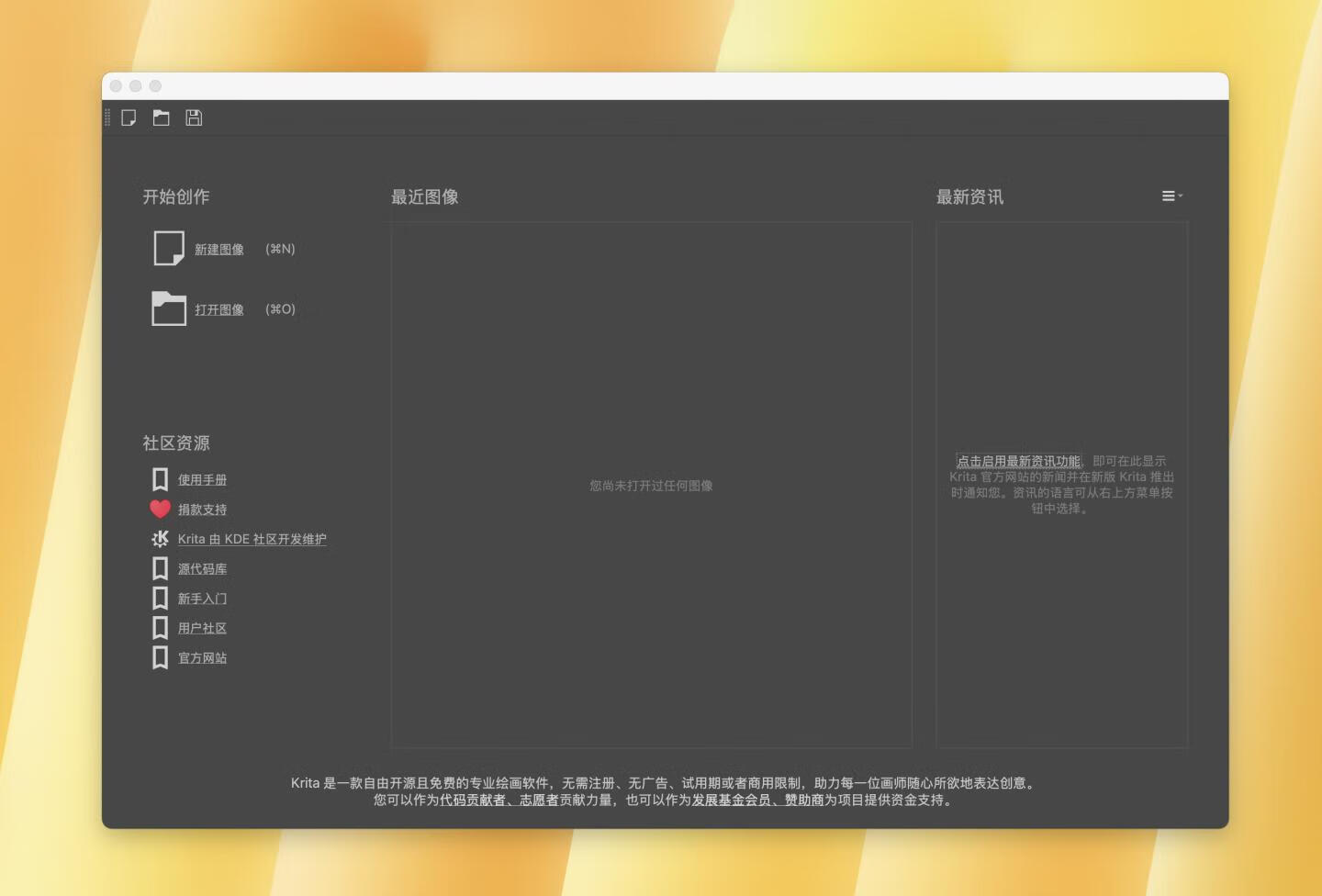Viewport: 1322px width, 896px height.
Task: Open the 新手入门 link
Action: [x=202, y=599]
